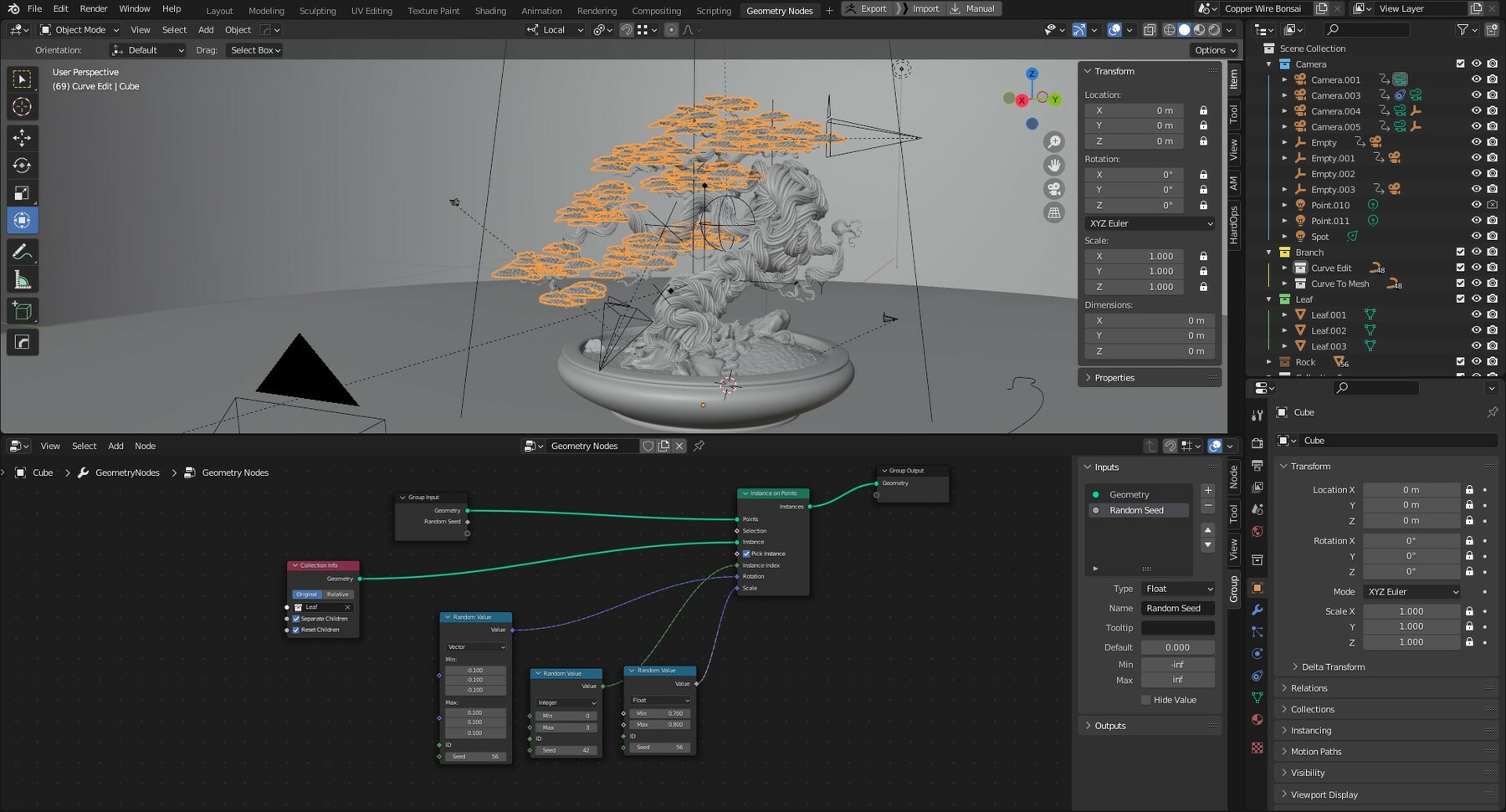This screenshot has width=1506, height=812.
Task: Hide Leaf.001 with its eye toggle
Action: coord(1476,314)
